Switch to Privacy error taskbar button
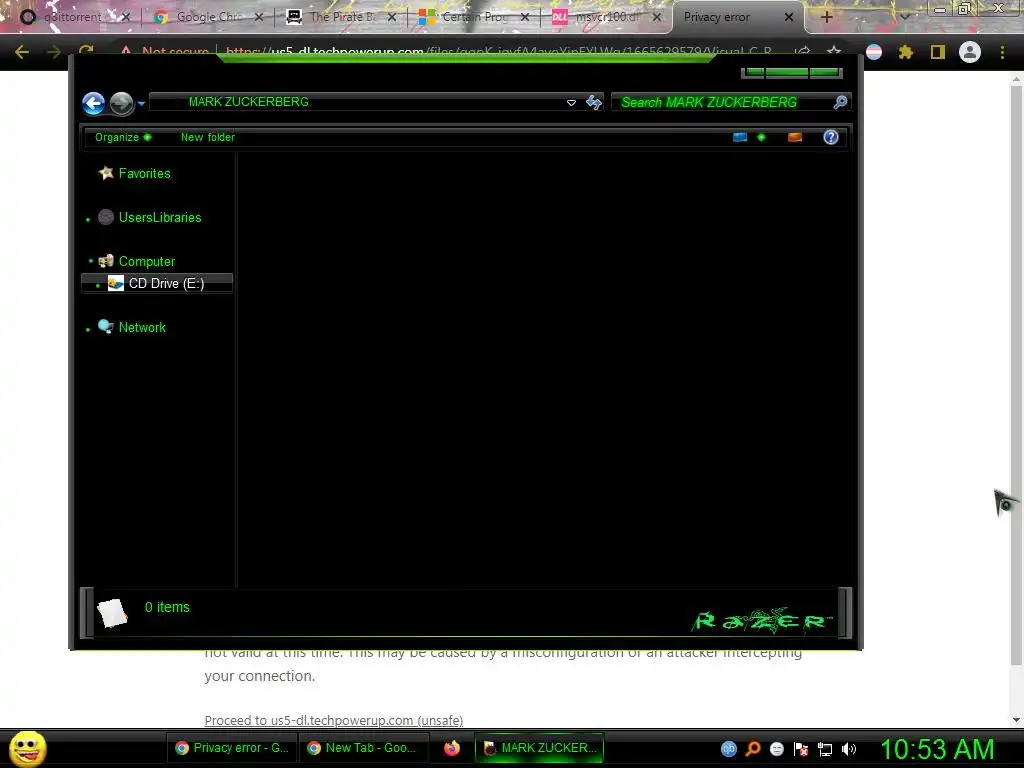 click(x=232, y=748)
